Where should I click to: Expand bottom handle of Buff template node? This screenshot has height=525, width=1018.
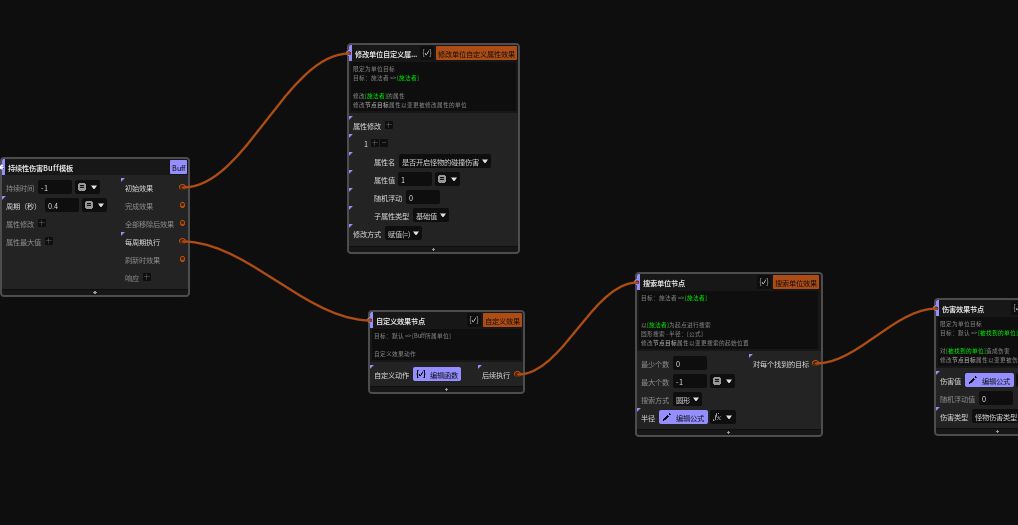click(x=95, y=293)
